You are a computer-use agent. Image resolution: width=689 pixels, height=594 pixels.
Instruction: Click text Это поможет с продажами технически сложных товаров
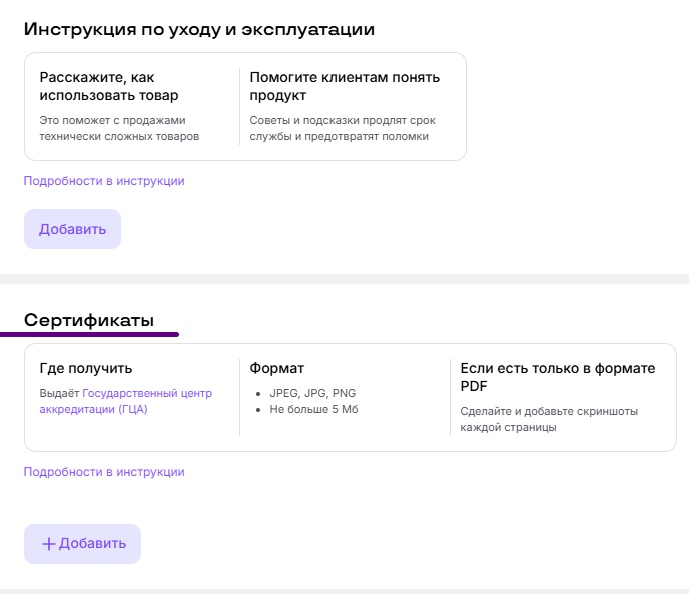point(120,128)
